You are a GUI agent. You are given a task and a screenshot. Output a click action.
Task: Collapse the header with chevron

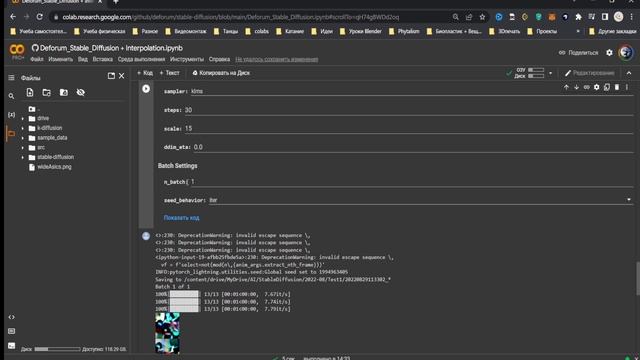point(629,73)
